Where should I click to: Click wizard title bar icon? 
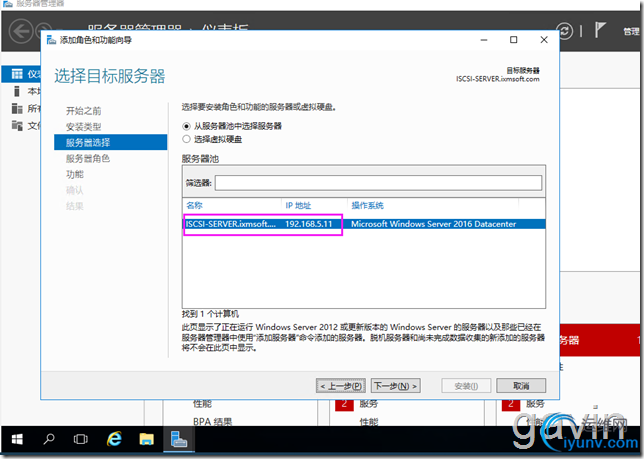tap(51, 40)
